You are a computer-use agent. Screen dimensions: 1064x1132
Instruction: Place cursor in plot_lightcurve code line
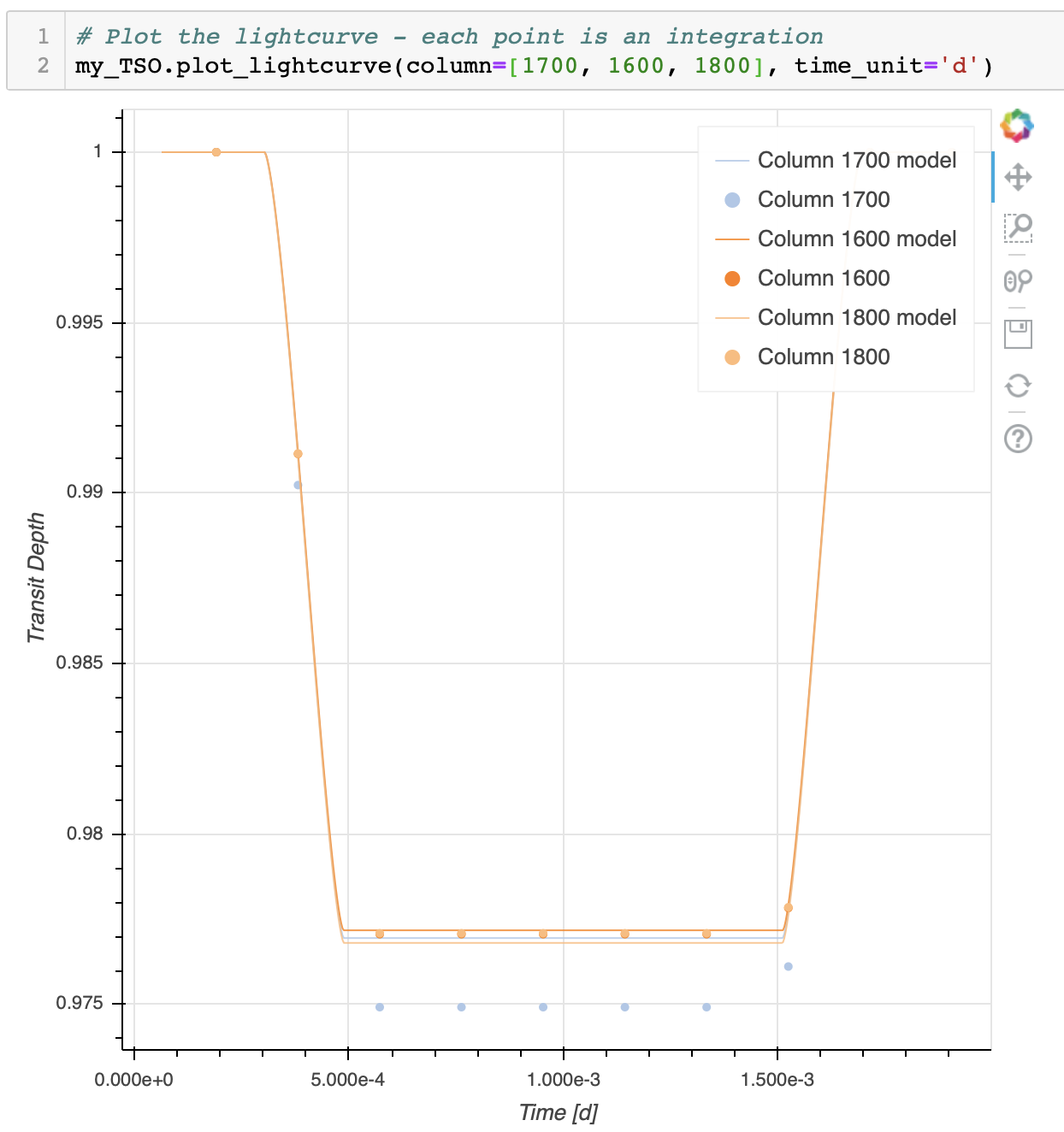tap(535, 66)
